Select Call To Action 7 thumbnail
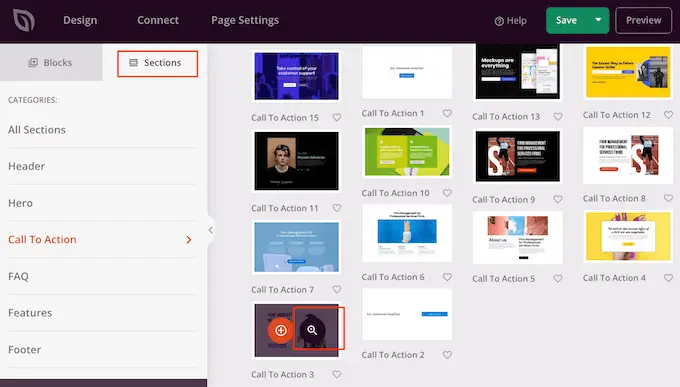The width and height of the screenshot is (680, 387). 297,247
